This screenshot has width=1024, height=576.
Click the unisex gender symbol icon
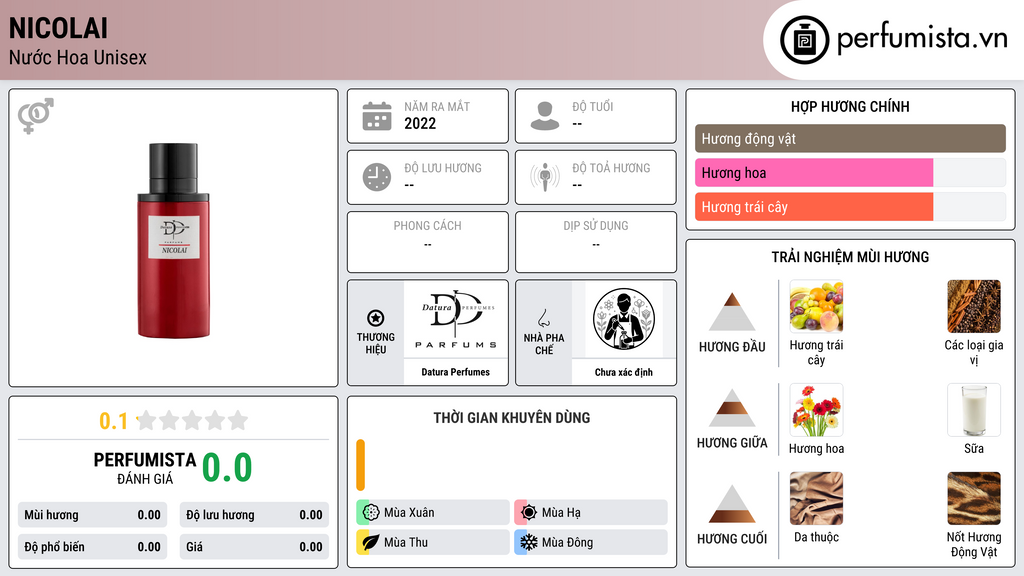[36, 116]
